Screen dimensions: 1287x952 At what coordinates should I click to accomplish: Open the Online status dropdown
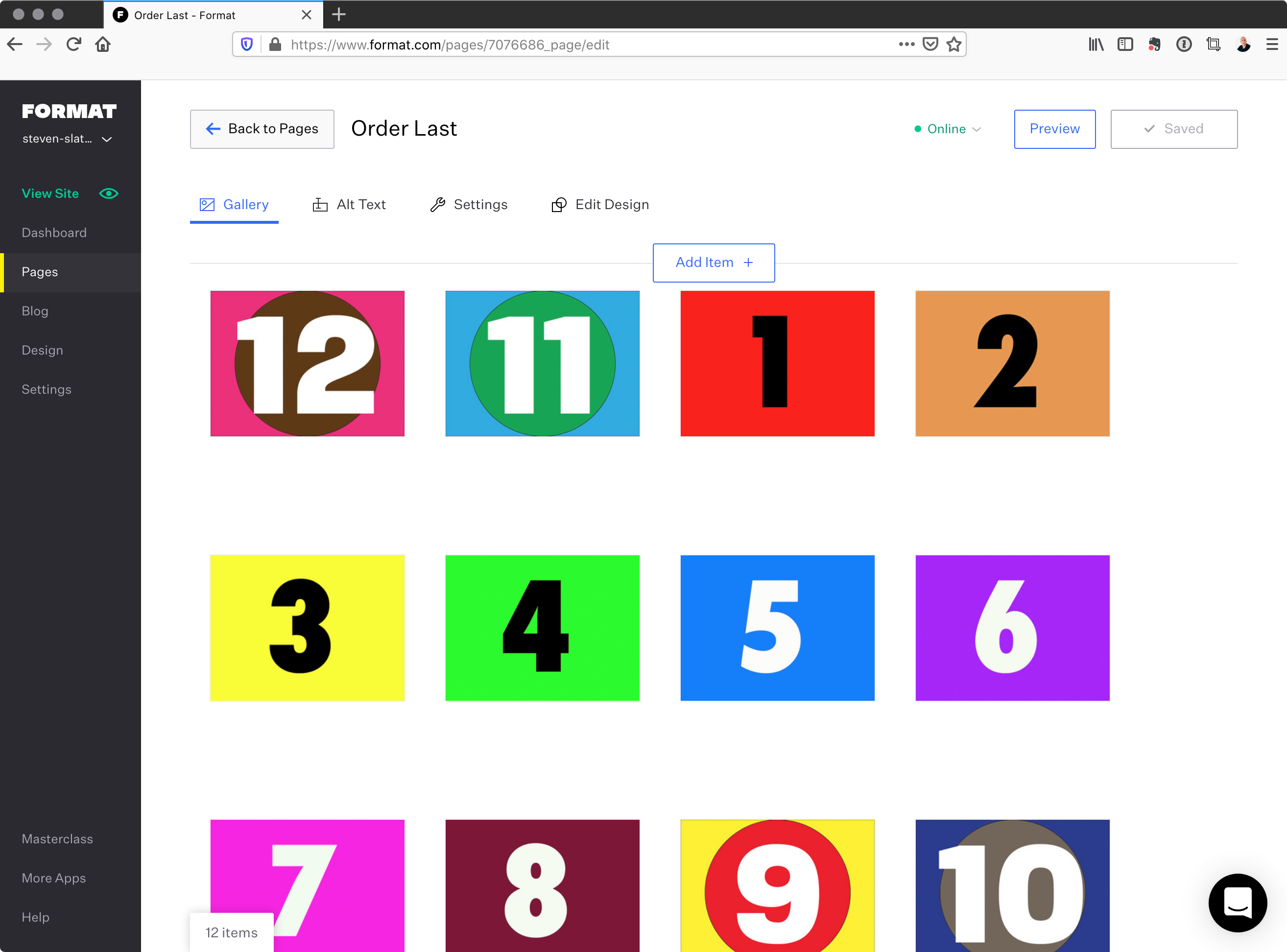coord(948,129)
